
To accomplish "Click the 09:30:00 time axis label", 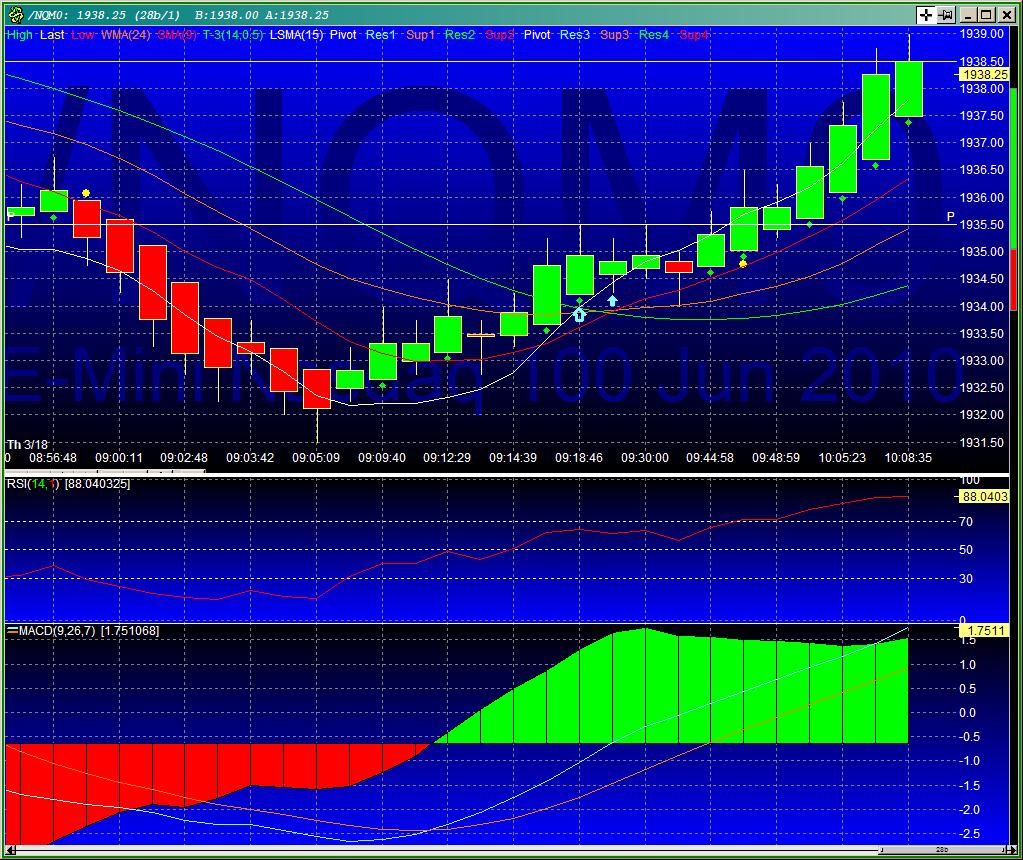I will click(x=645, y=458).
